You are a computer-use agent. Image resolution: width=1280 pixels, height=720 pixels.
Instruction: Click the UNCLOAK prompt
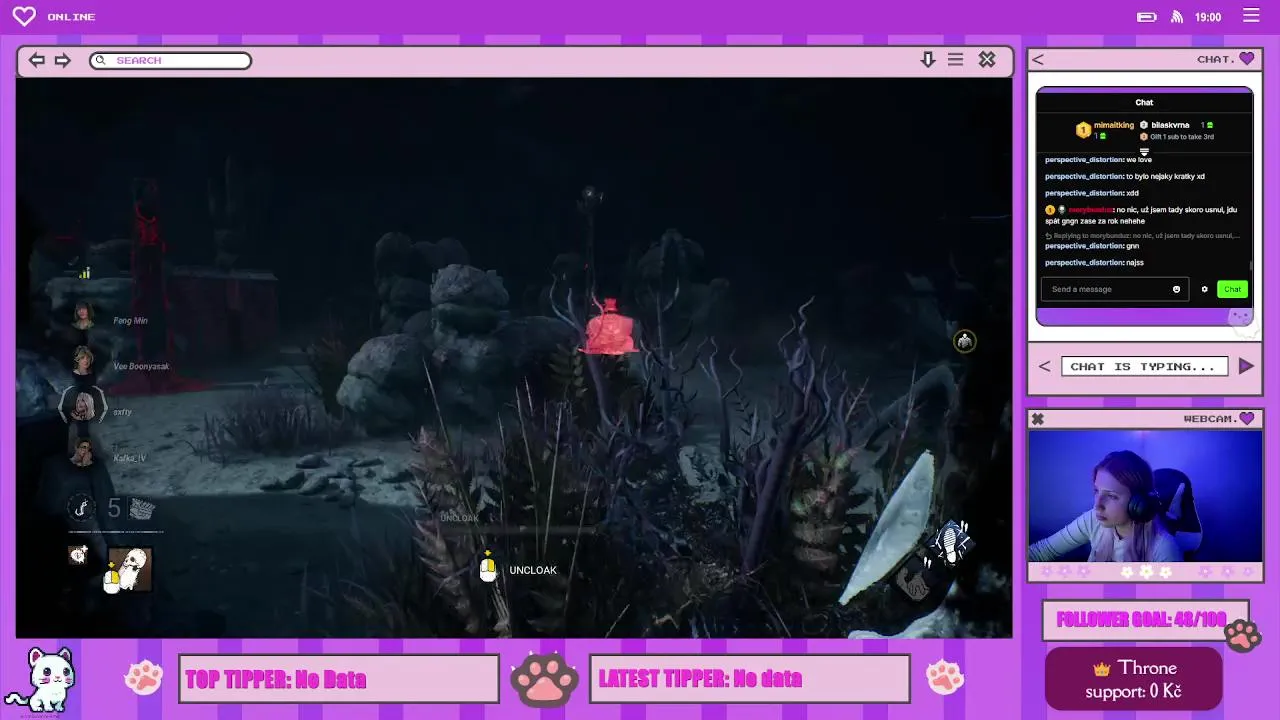[x=519, y=570]
